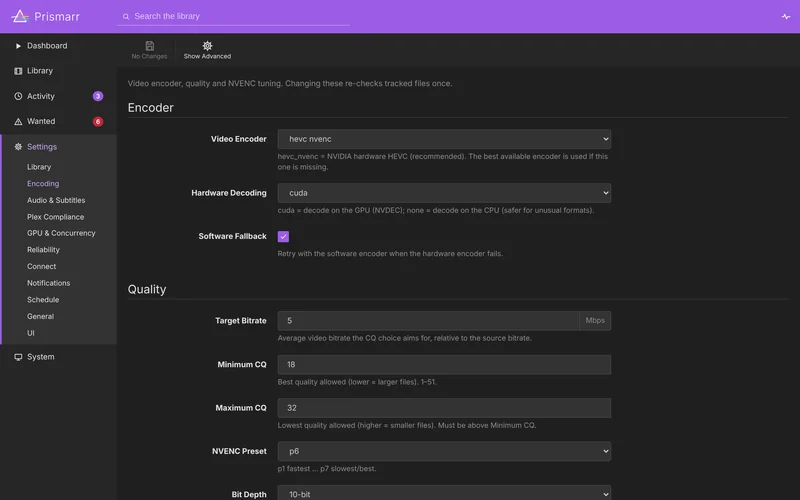800x500 pixels.
Task: Open Audio & Subtitles settings
Action: point(56,201)
